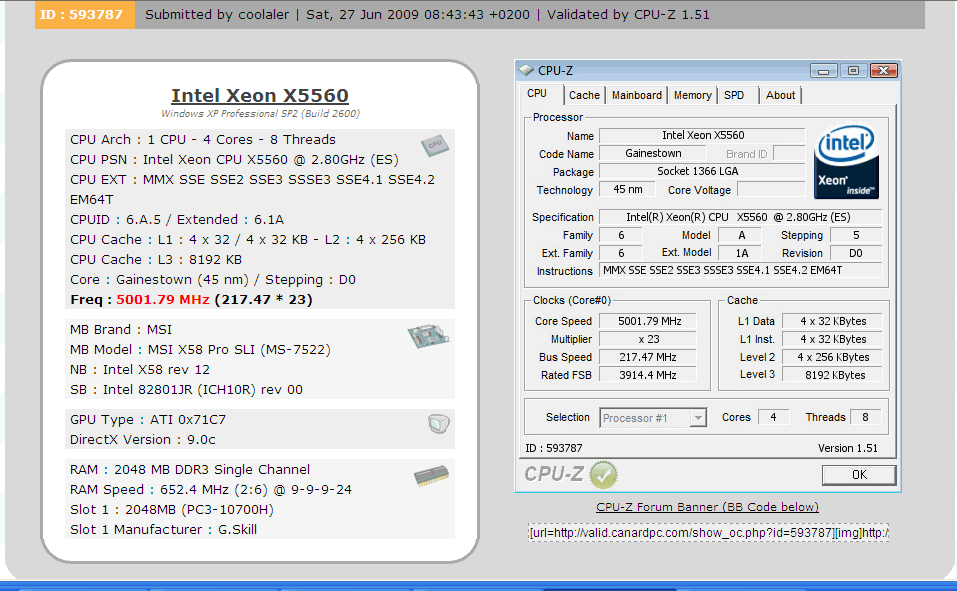Click the CPU chip icon in CPU section
The height and width of the screenshot is (591, 957).
pos(435,145)
